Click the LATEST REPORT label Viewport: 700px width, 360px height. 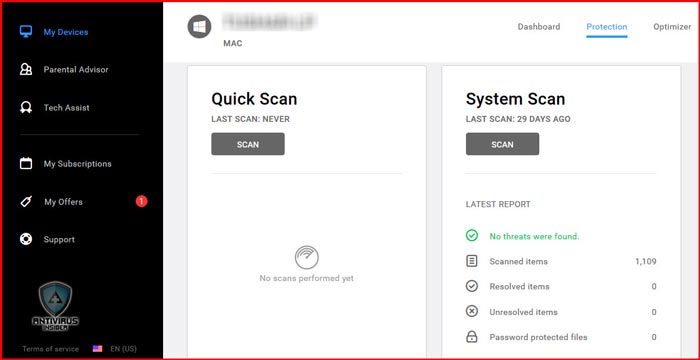point(498,204)
